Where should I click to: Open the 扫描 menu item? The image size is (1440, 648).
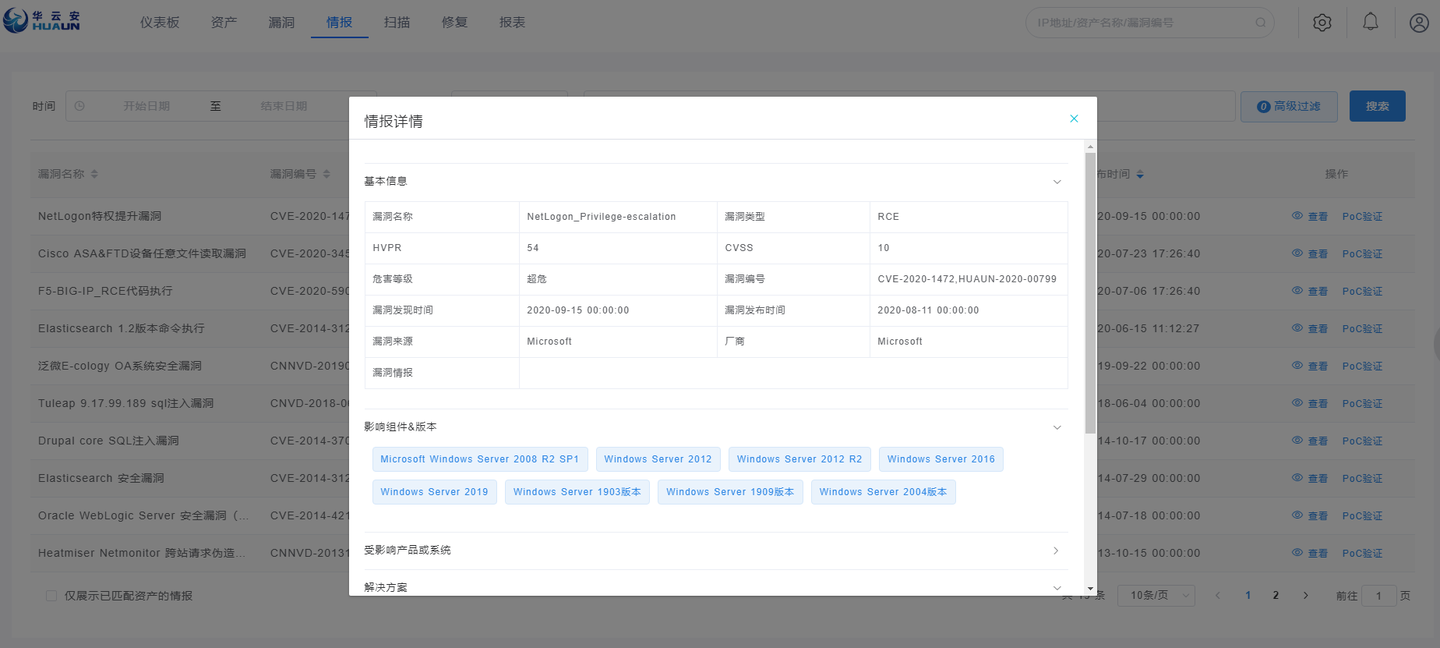[x=397, y=21]
